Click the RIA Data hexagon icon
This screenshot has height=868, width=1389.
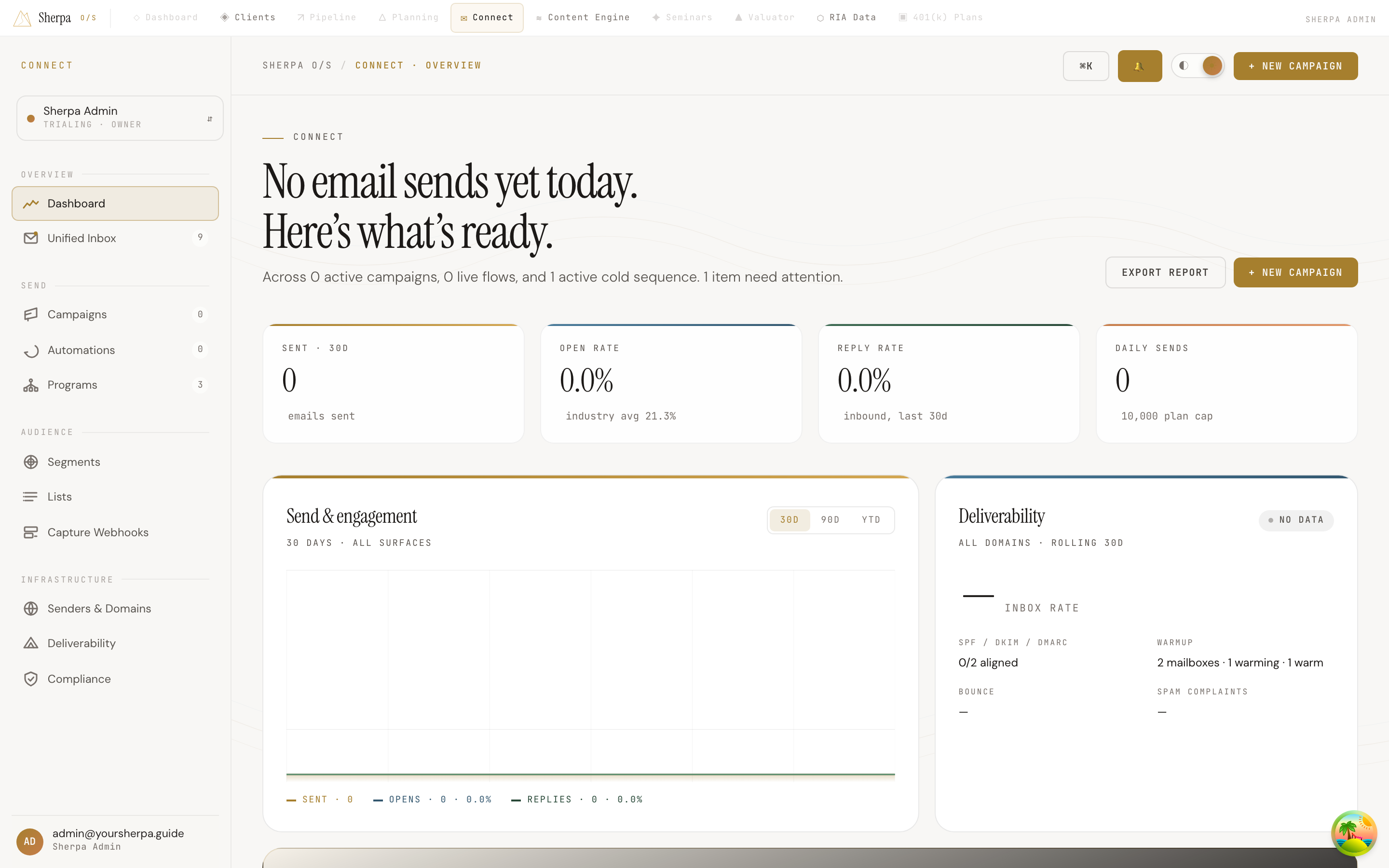coord(820,18)
